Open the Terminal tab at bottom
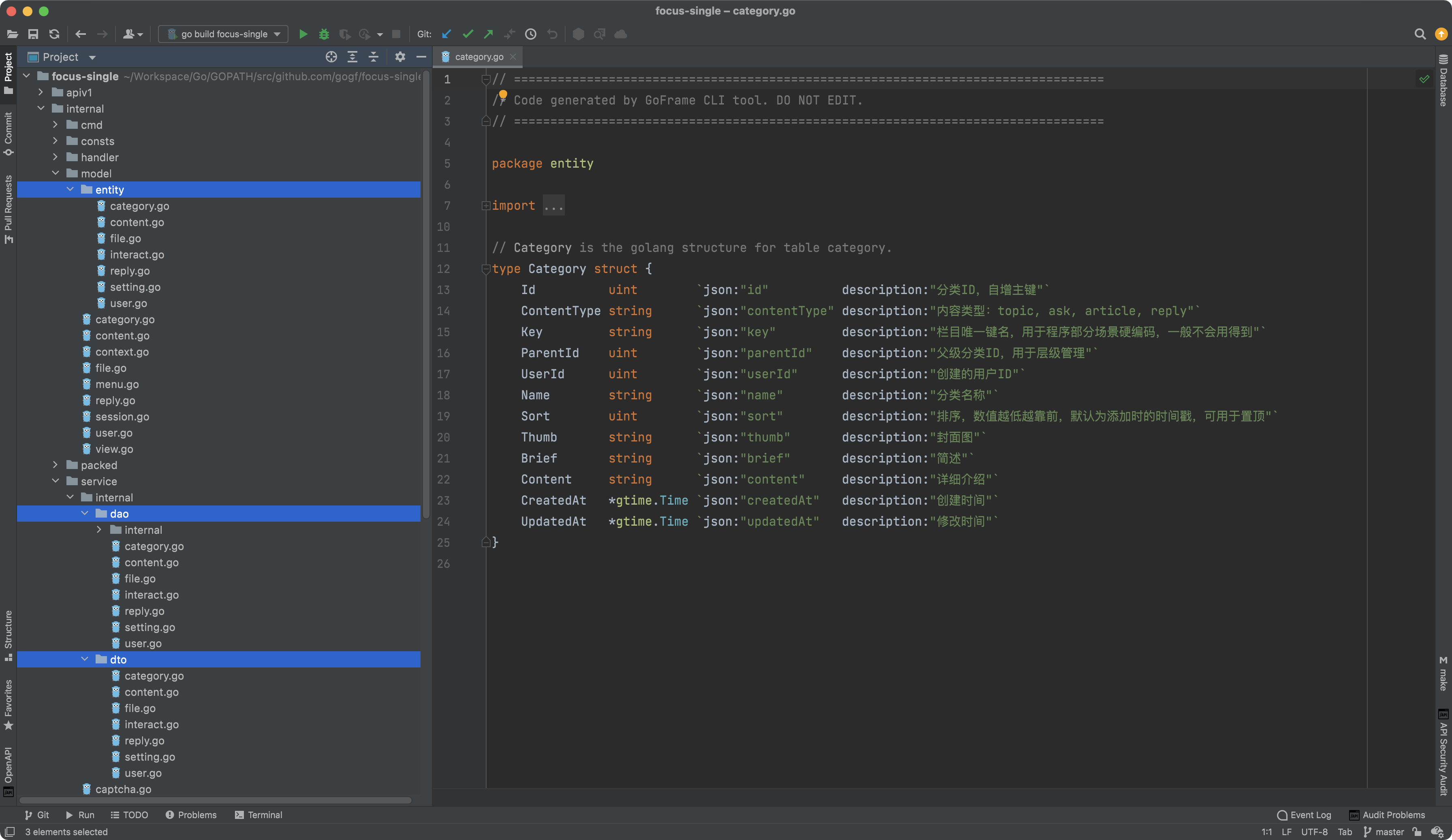Image resolution: width=1452 pixels, height=840 pixels. (258, 814)
